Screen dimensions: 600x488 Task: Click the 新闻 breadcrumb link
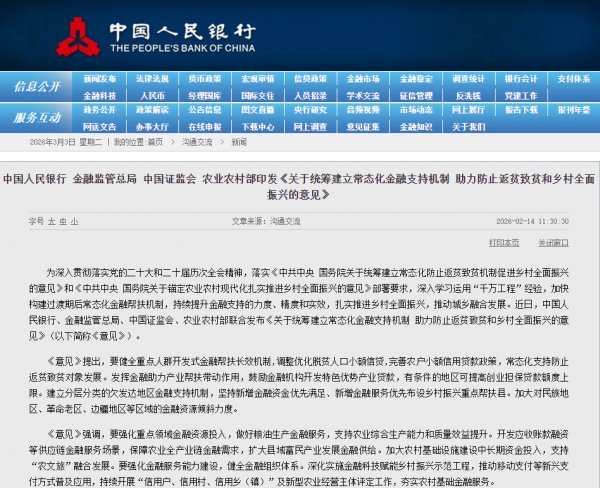pyautogui.click(x=239, y=142)
